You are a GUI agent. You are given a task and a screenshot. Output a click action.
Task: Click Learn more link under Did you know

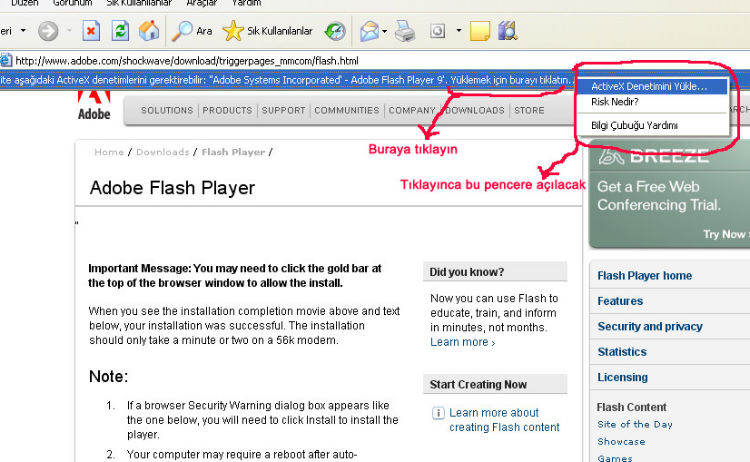click(463, 342)
